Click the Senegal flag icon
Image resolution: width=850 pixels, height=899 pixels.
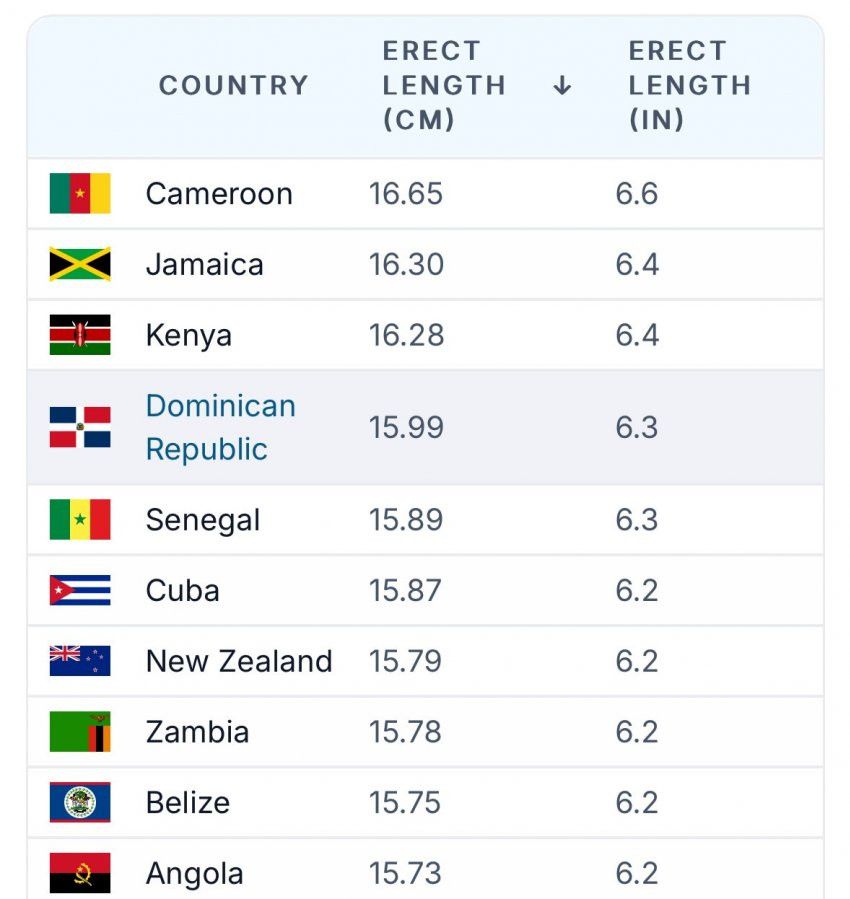coord(80,520)
